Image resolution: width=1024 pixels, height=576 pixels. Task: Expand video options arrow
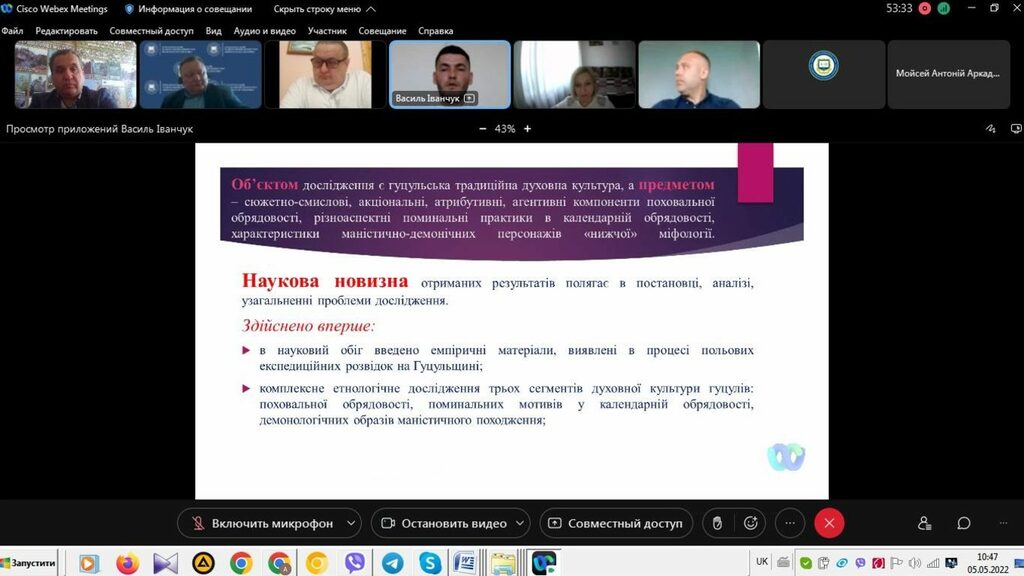click(522, 523)
